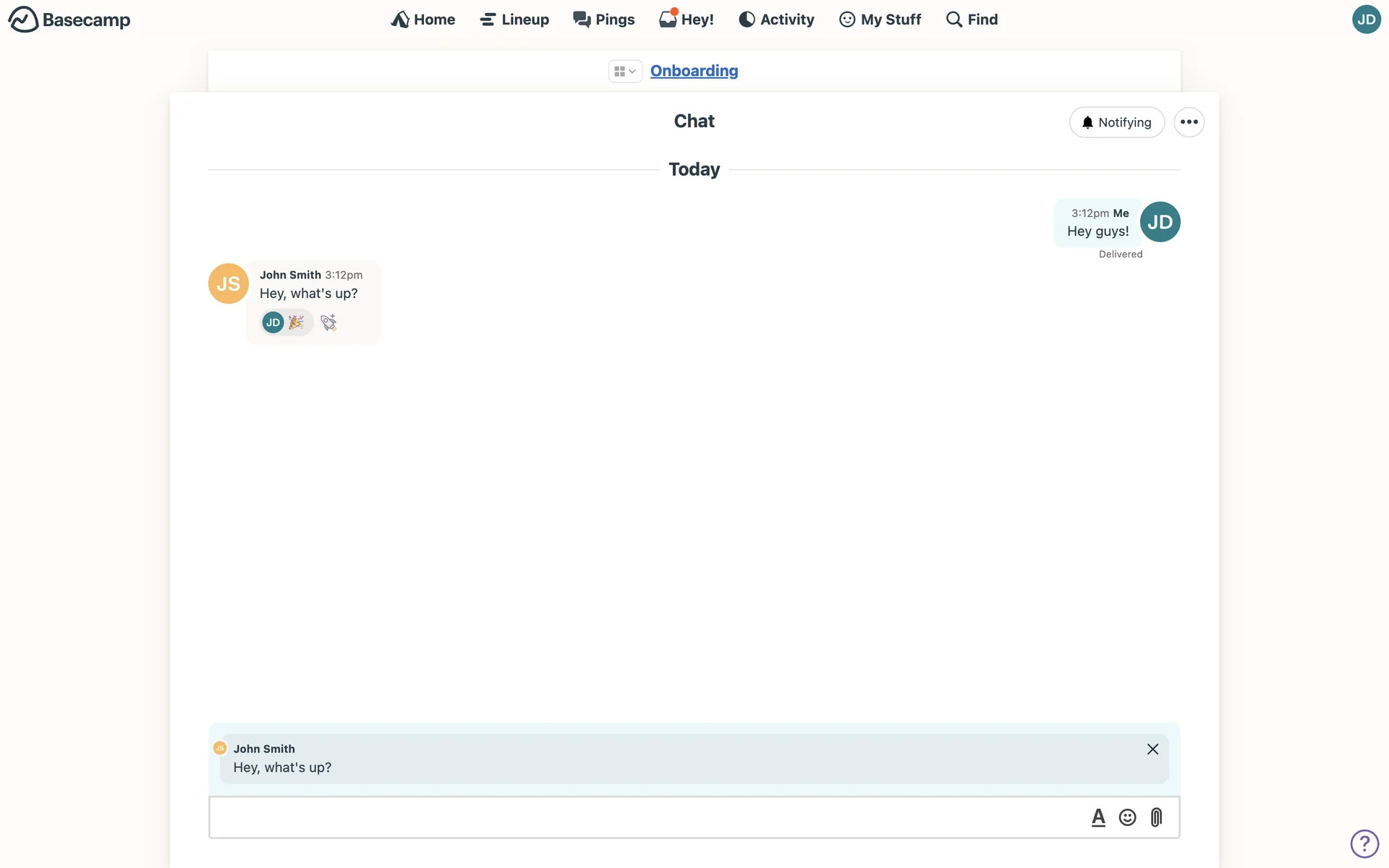Open the Hey! notifications menu
1389x868 pixels.
tap(687, 20)
